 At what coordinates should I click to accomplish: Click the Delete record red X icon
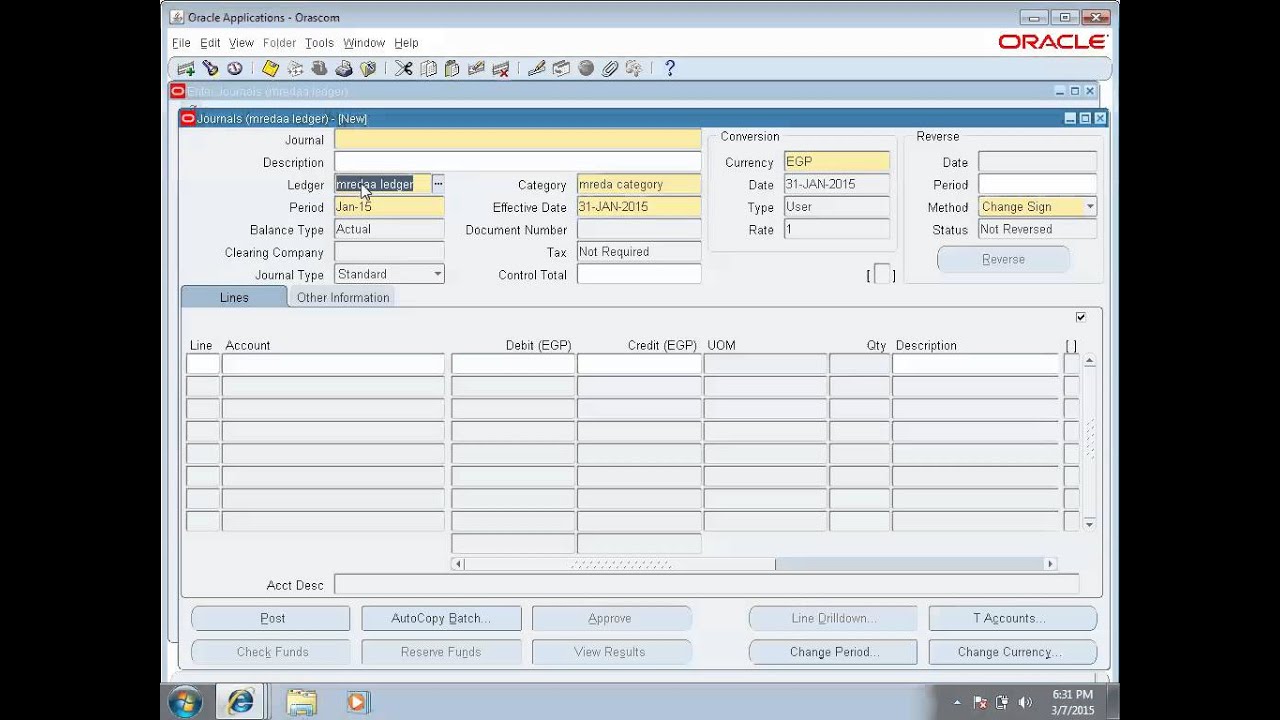pyautogui.click(x=501, y=68)
